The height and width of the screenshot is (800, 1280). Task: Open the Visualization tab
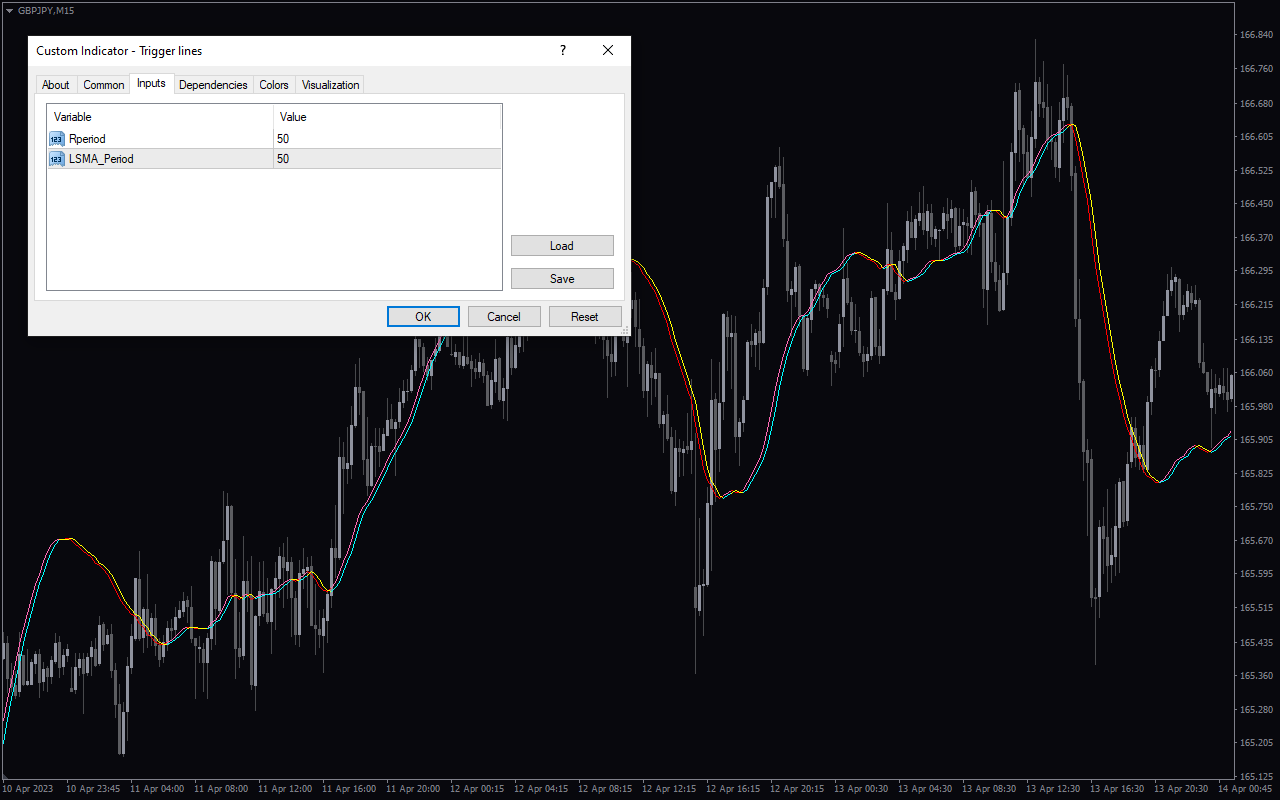(x=330, y=85)
